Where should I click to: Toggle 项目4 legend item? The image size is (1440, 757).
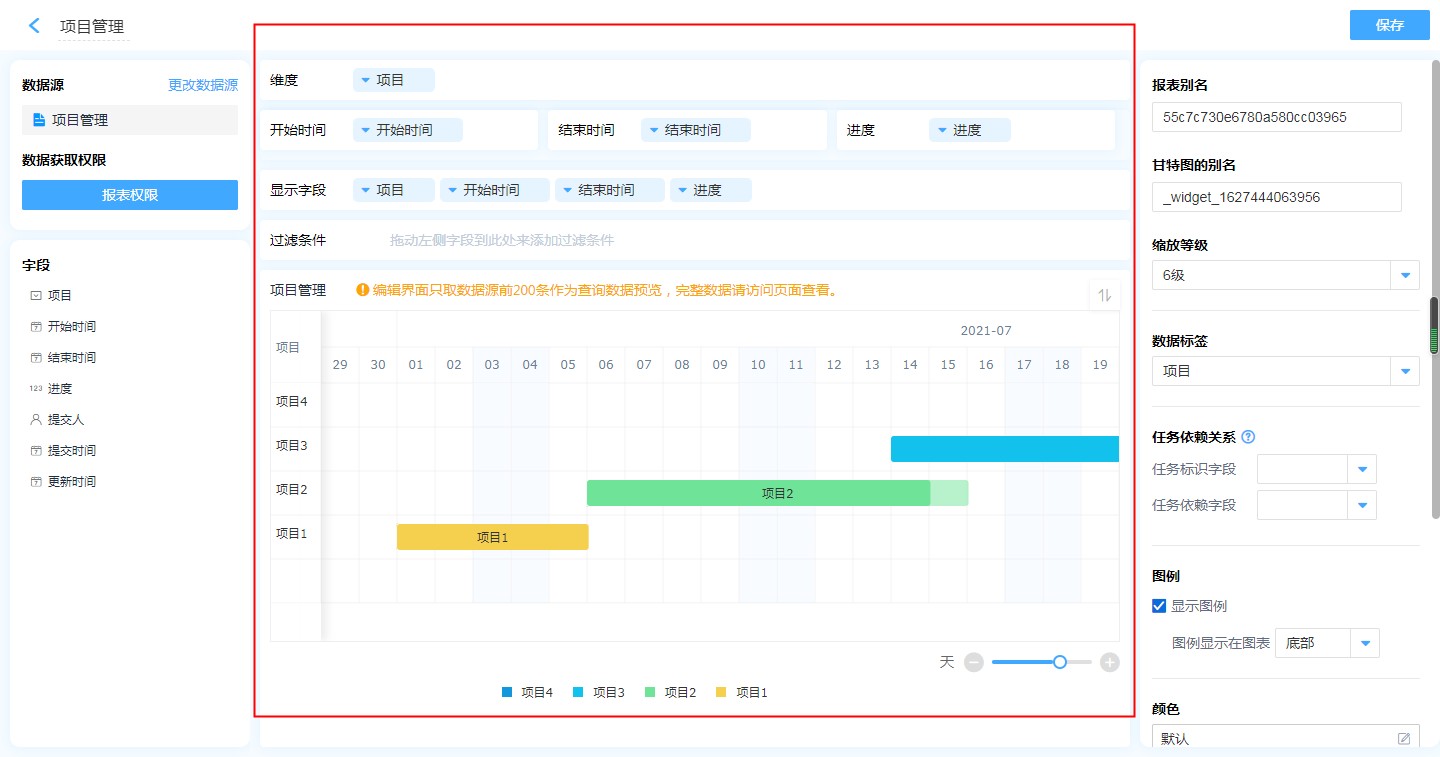527,692
